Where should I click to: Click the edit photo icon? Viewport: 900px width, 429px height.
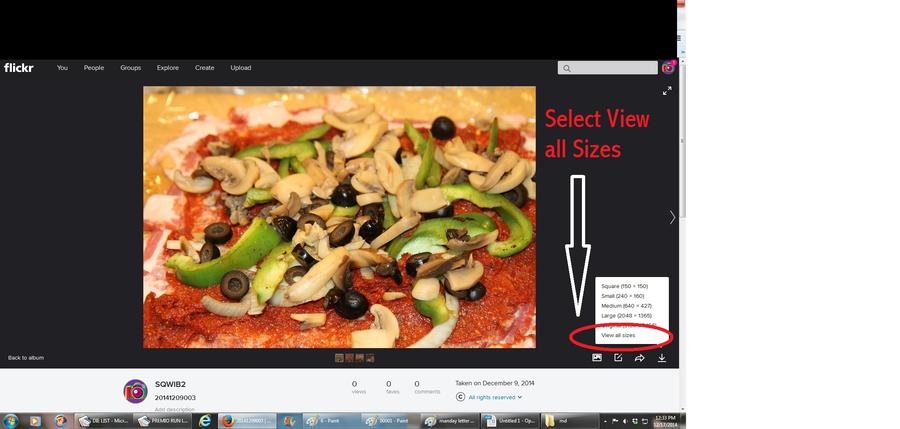click(x=618, y=358)
